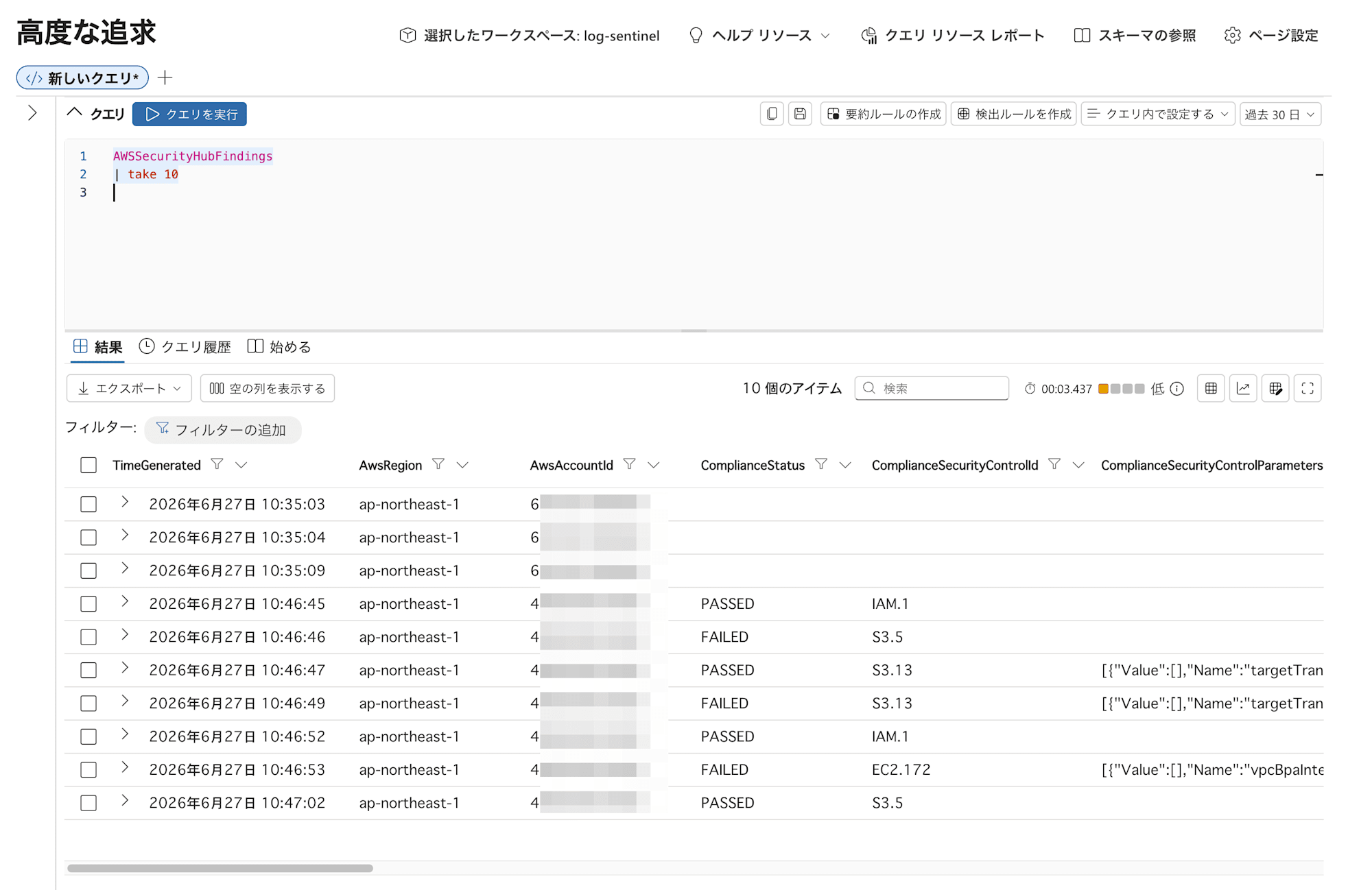This screenshot has width=1372, height=890.
Task: Add a new query tab with plus icon
Action: click(165, 77)
